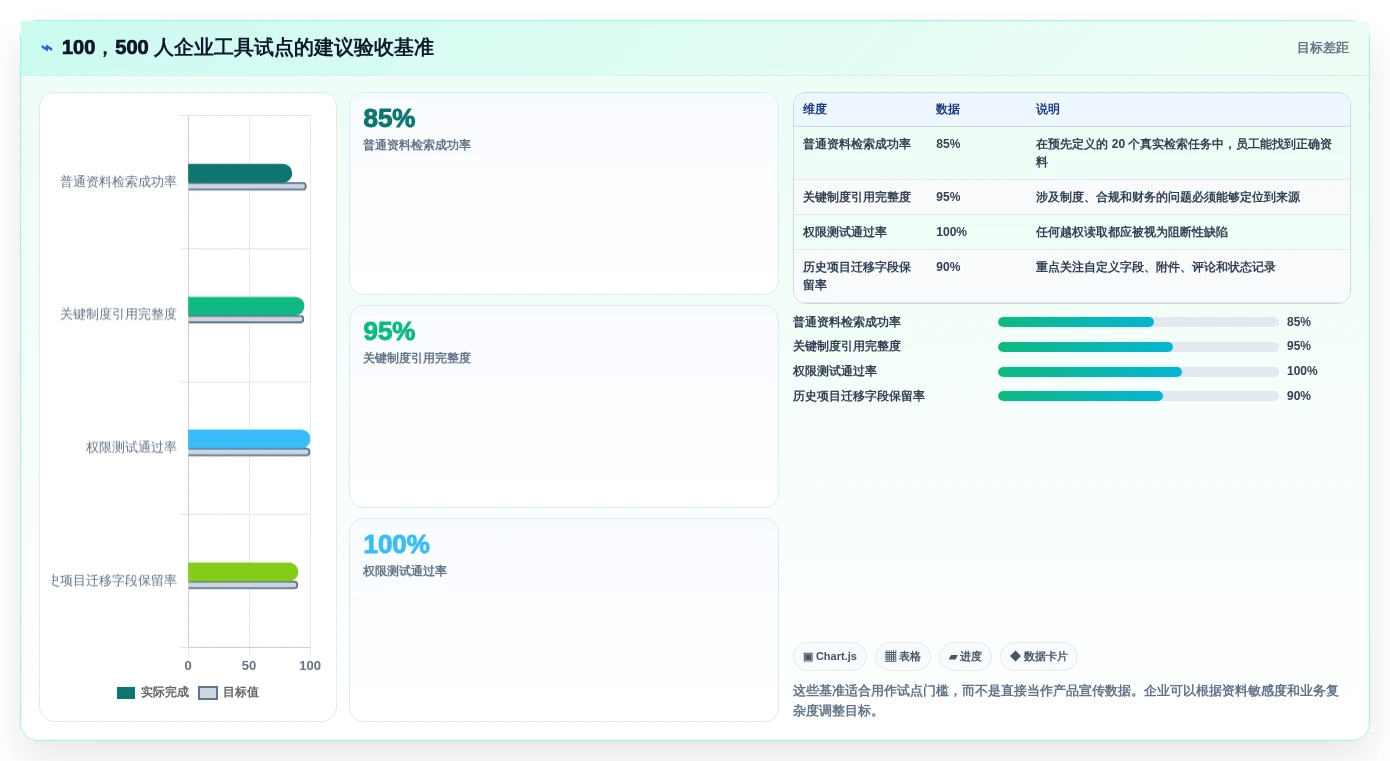Click the description 涉及制度、合规和财务的问题必须能够定位到来源
This screenshot has width=1390, height=761.
1168,197
